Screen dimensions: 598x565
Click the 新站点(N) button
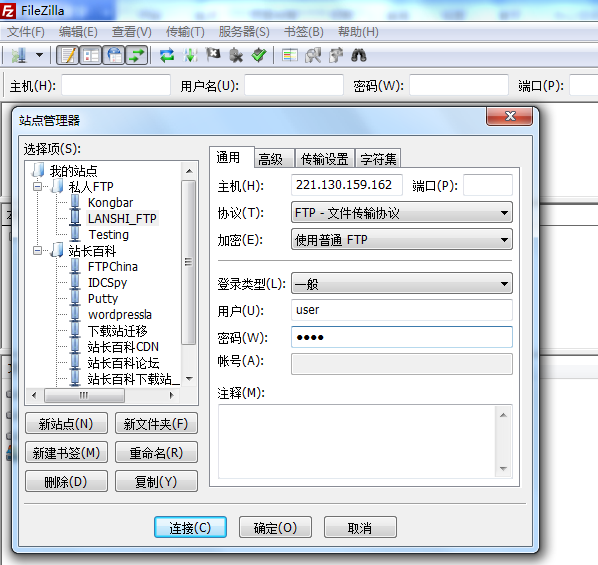(x=66, y=423)
